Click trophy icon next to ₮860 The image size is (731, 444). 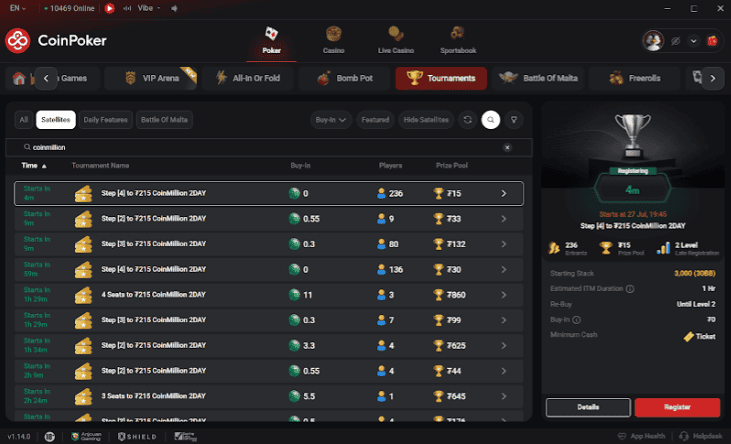point(439,295)
